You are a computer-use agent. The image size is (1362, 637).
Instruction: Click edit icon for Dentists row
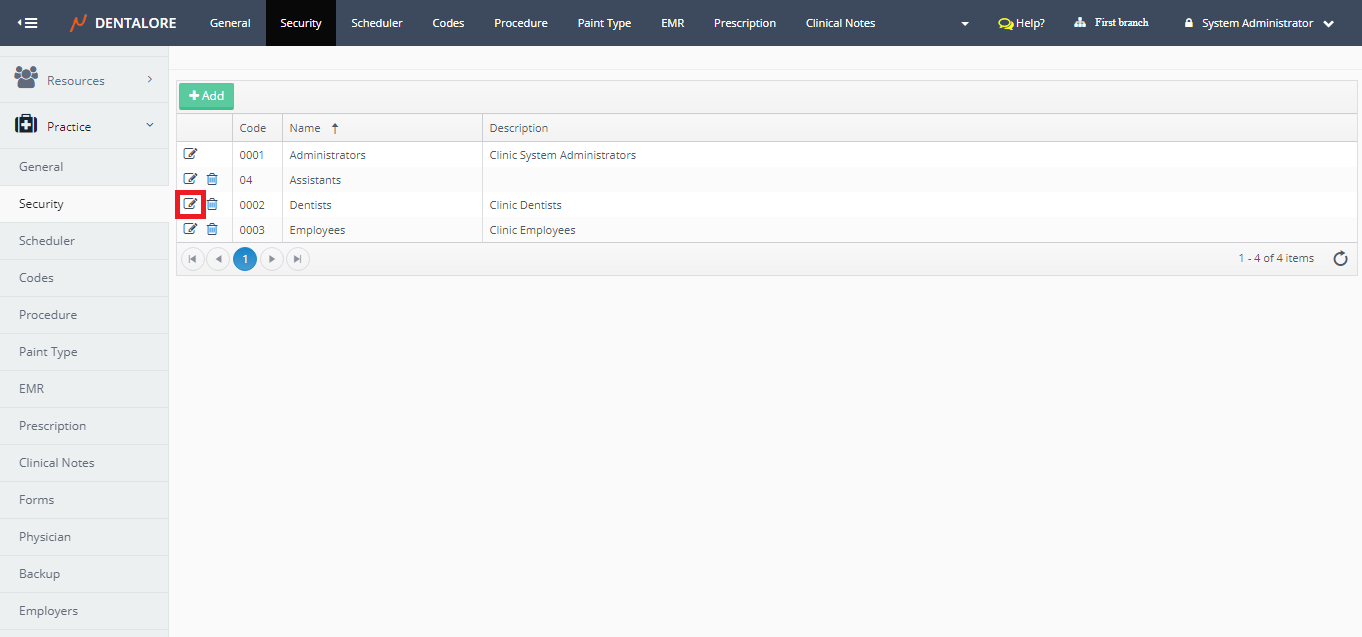pyautogui.click(x=190, y=204)
